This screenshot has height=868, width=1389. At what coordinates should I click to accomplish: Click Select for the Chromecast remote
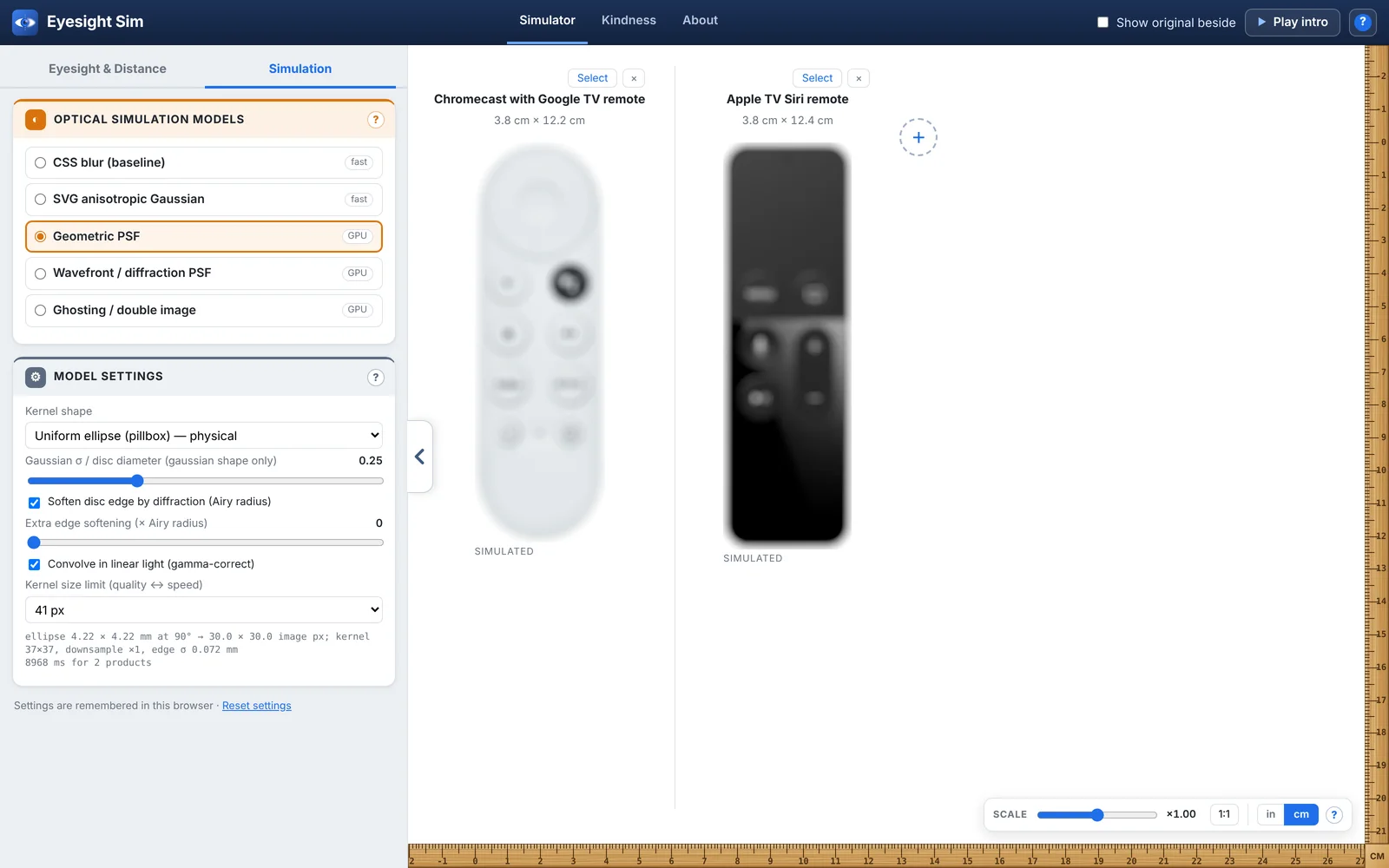point(593,78)
